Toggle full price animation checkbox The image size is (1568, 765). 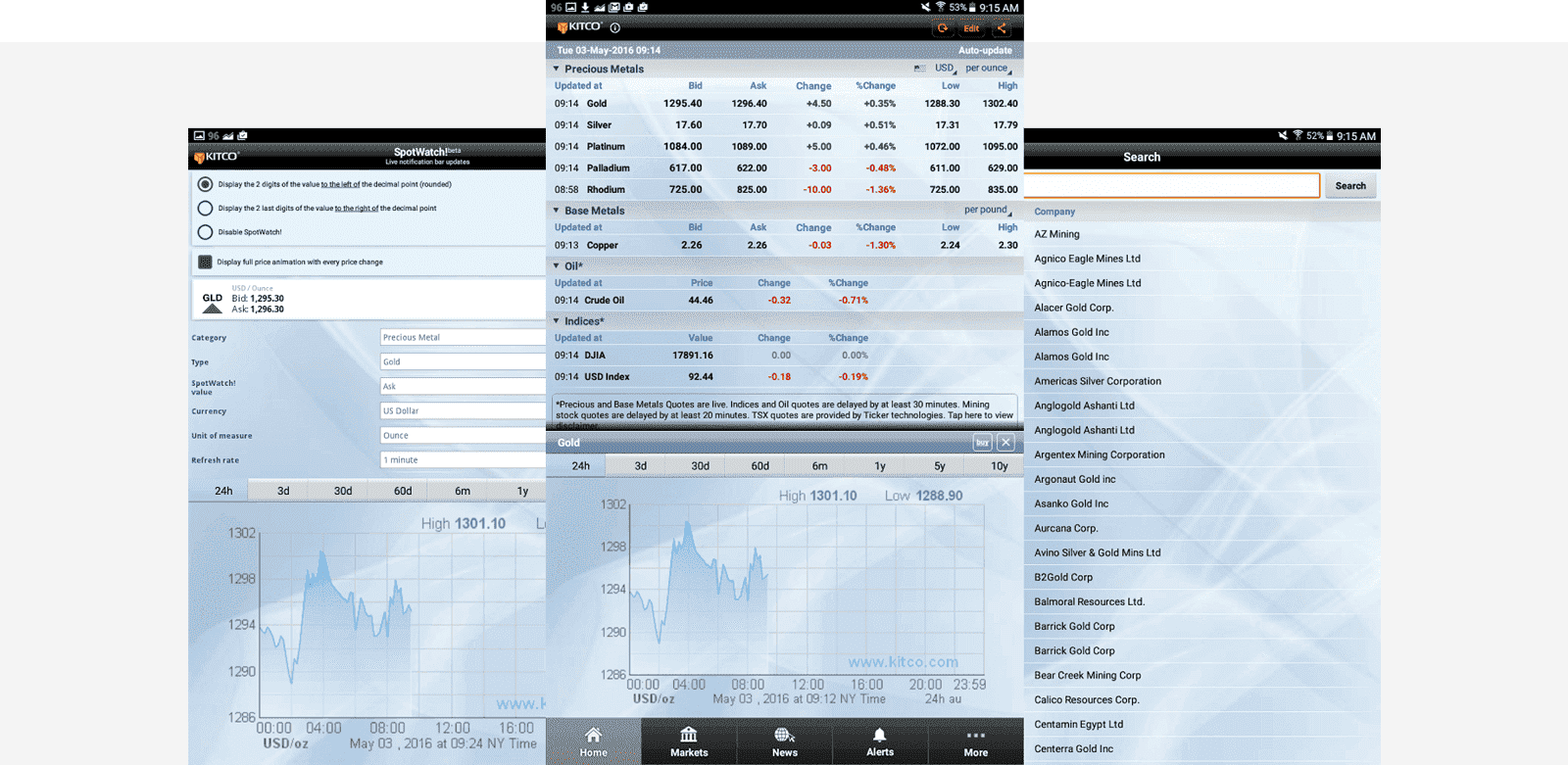click(x=205, y=262)
